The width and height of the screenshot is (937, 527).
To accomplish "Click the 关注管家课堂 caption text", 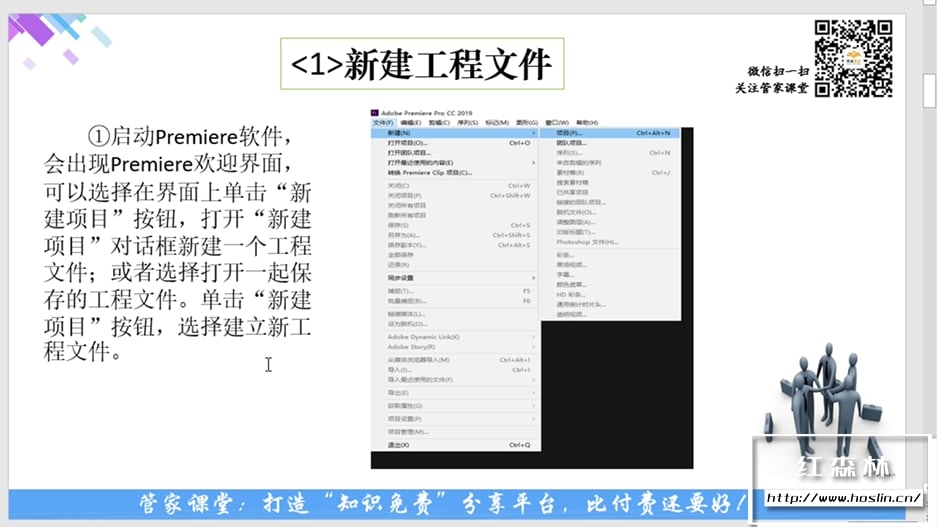I will coord(771,88).
